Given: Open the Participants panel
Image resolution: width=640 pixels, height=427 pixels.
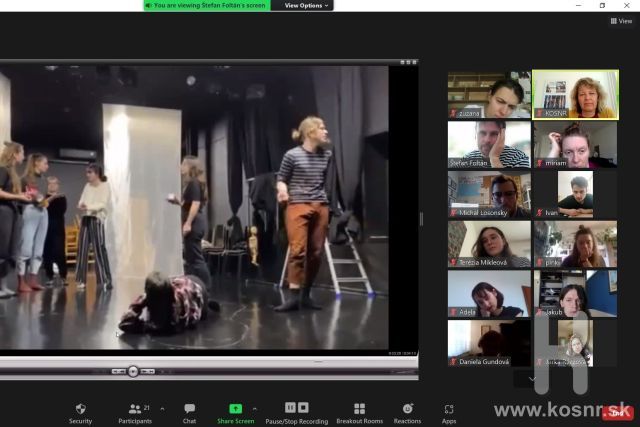Looking at the screenshot, I should pos(134,409).
